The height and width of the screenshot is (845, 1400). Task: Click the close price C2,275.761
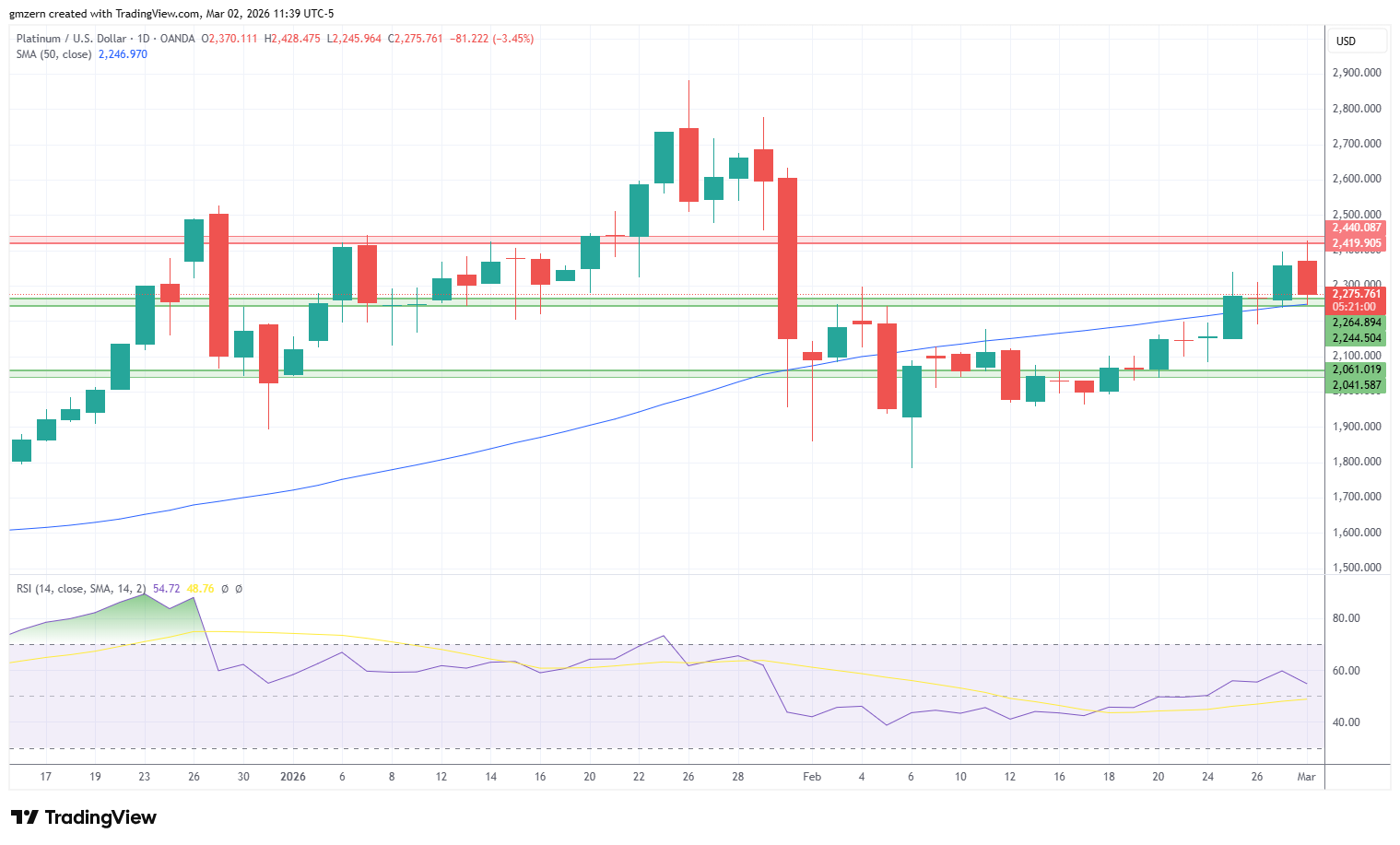tap(415, 39)
